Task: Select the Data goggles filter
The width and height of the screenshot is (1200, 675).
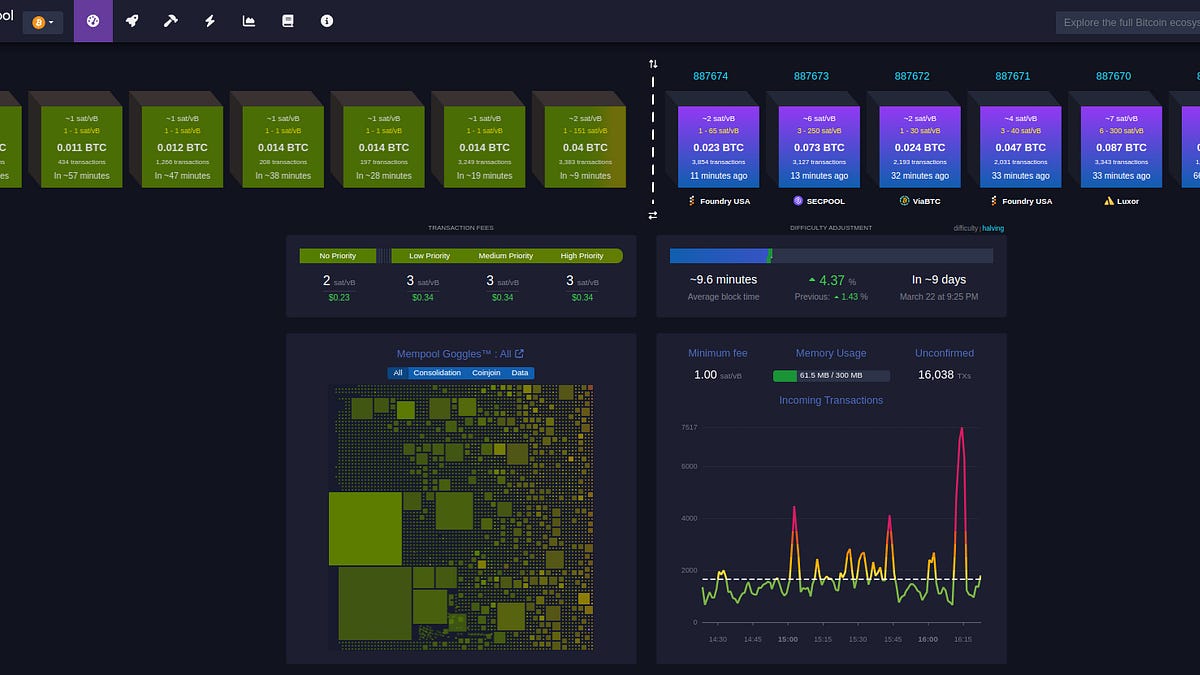Action: pyautogui.click(x=520, y=373)
